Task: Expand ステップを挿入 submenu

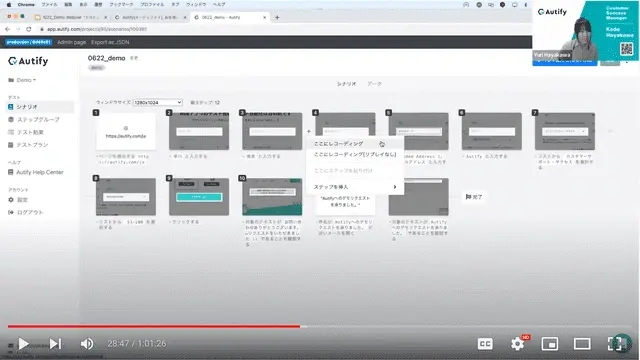Action: [355, 187]
